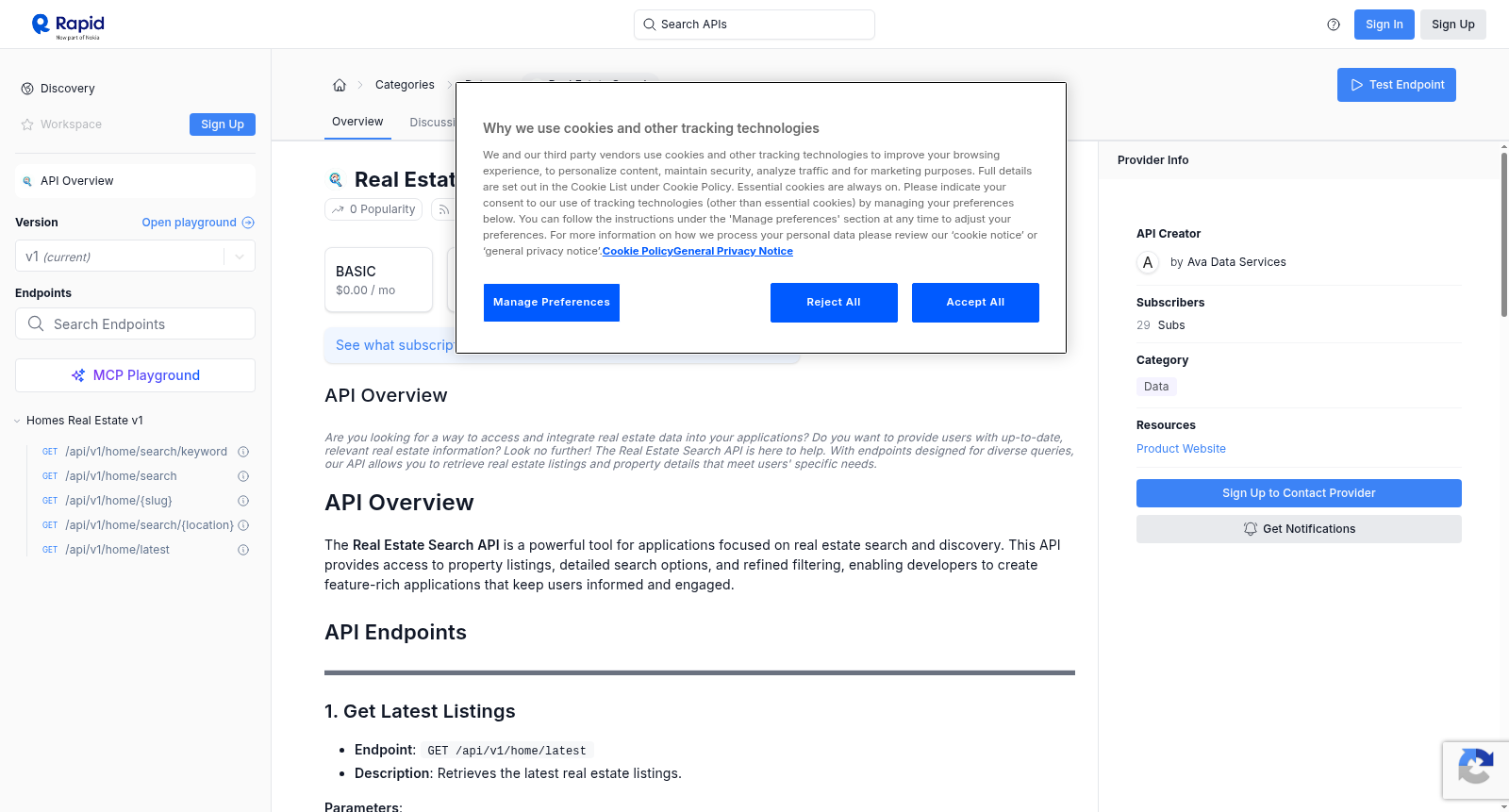Select API Overview sidebar item
Viewport: 1509px width, 812px height.
coord(135,181)
